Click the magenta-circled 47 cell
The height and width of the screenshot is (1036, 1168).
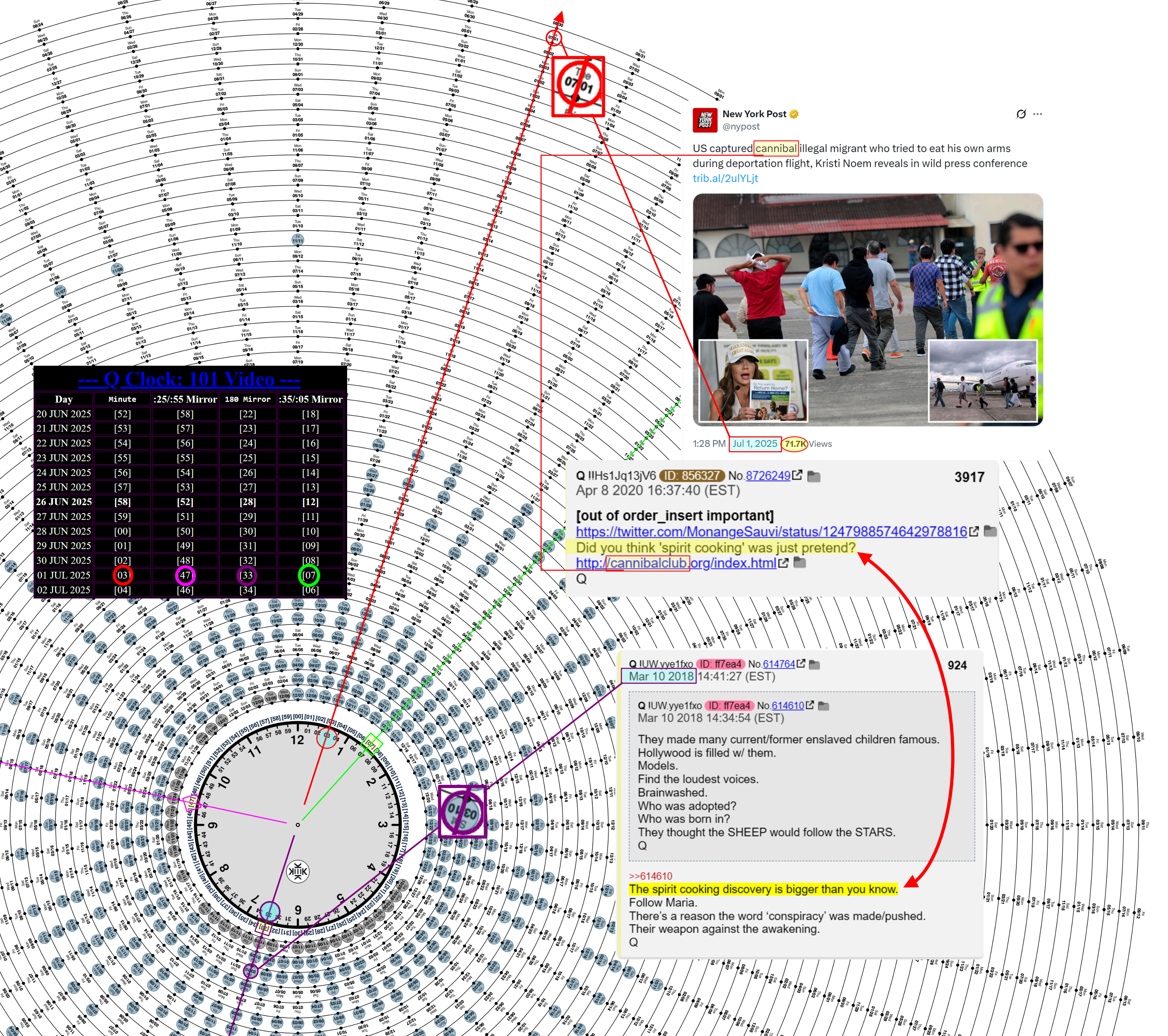tap(185, 575)
